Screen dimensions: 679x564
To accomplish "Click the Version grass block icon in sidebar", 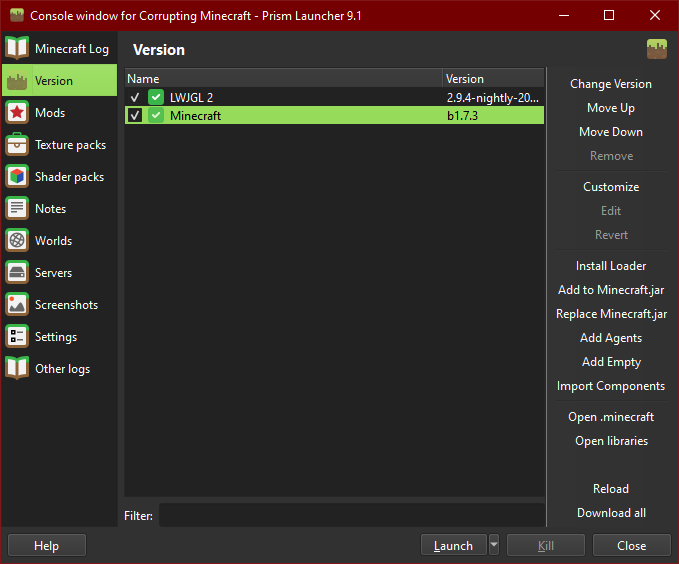I will coord(17,81).
